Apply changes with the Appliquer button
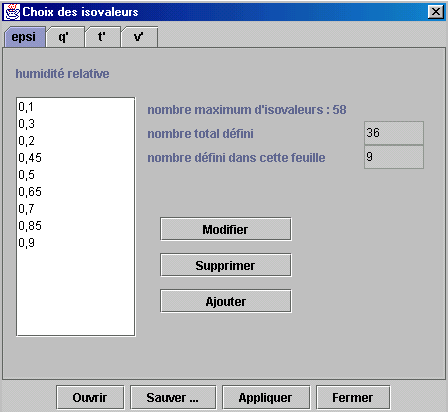The width and height of the screenshot is (448, 412). (266, 397)
